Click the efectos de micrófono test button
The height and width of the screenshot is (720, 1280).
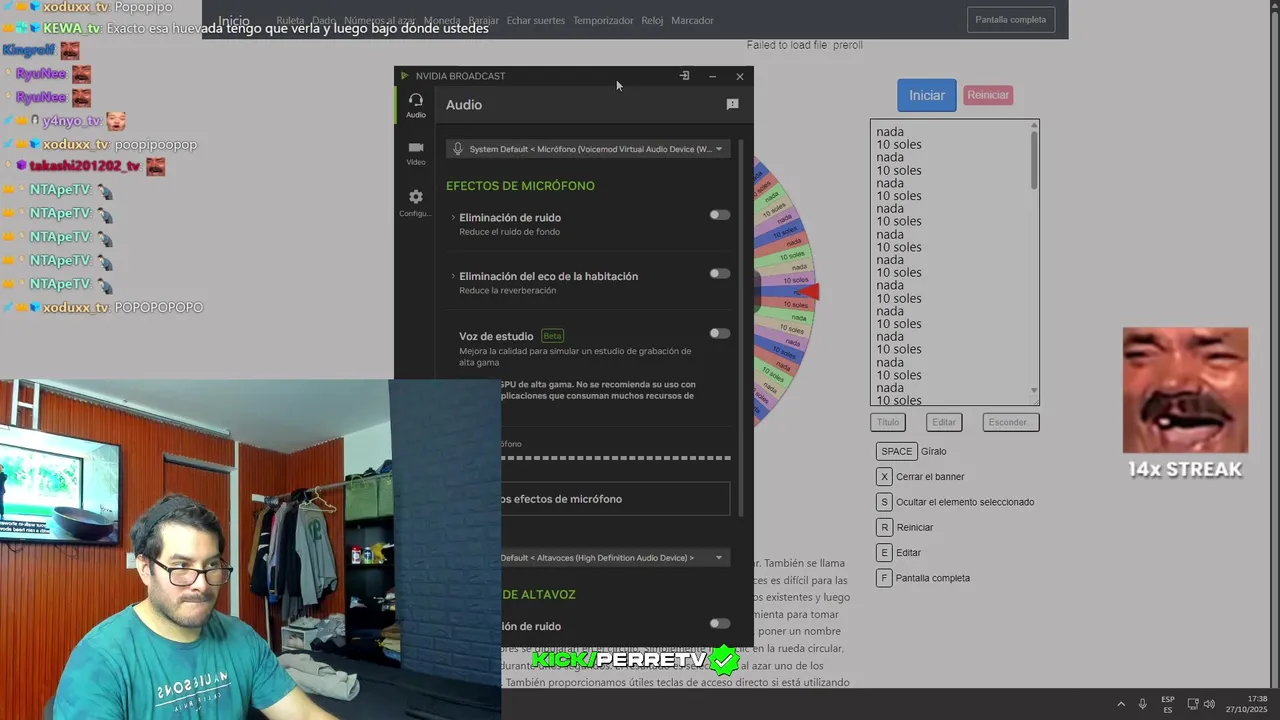click(x=615, y=499)
